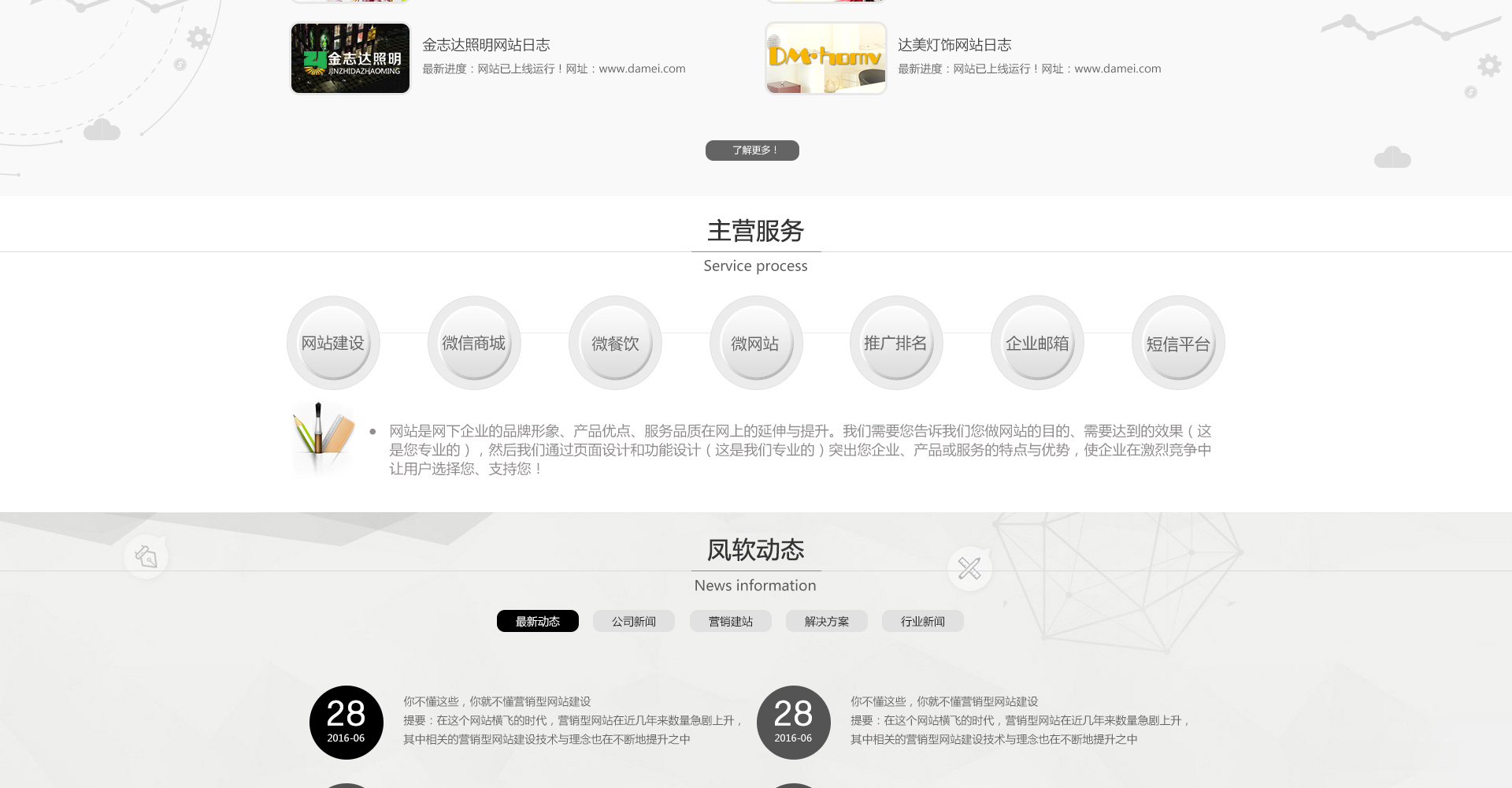Click the DM-home logo thumbnail
Viewport: 1512px width, 788px height.
pyautogui.click(x=825, y=58)
